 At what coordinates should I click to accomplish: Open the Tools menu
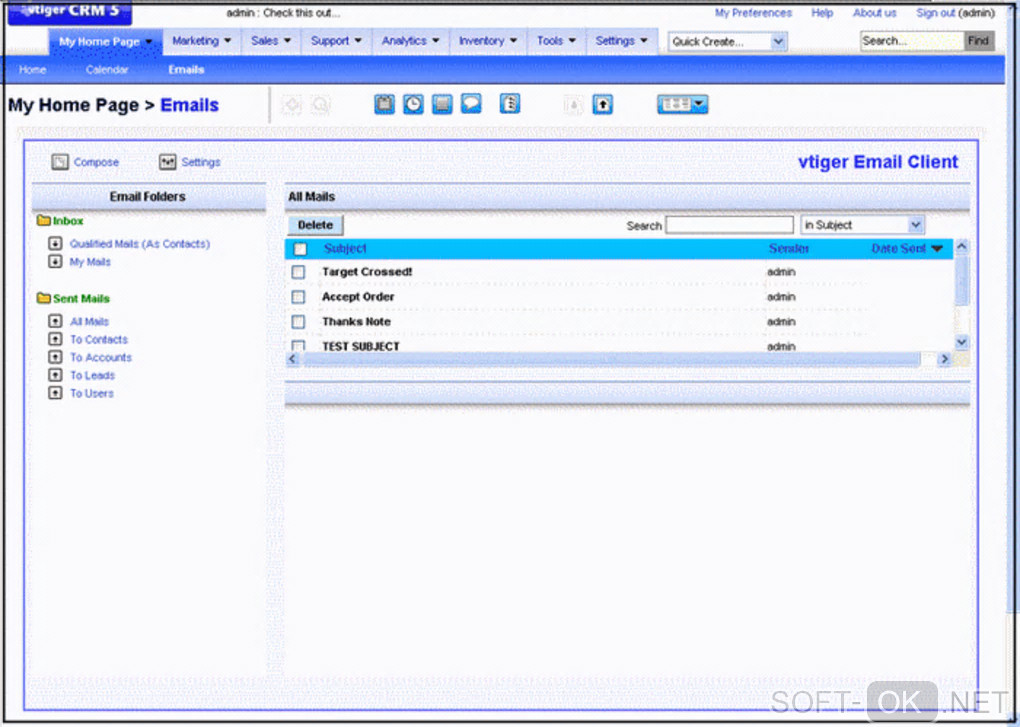click(556, 40)
